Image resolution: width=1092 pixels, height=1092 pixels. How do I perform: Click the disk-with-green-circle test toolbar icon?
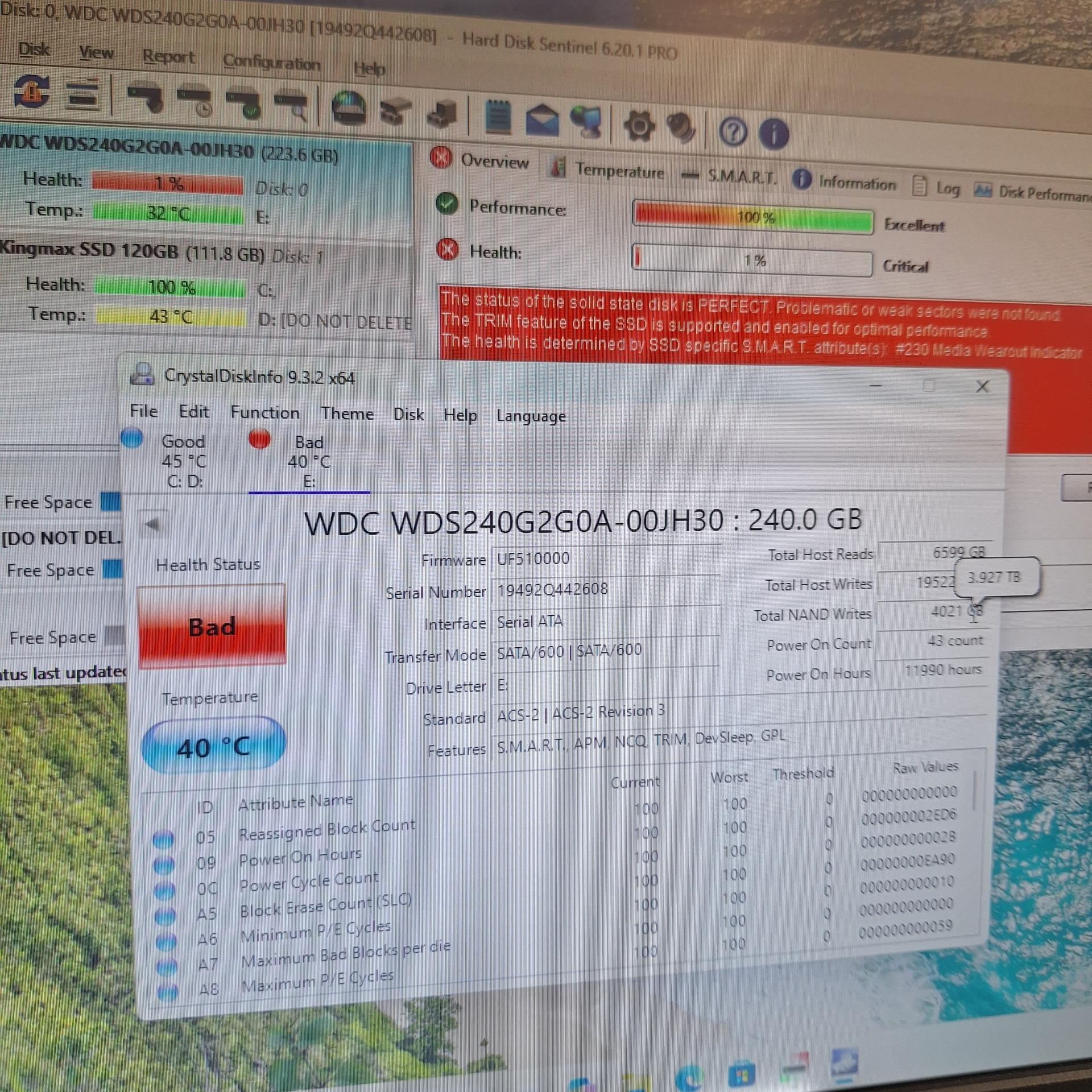(243, 105)
